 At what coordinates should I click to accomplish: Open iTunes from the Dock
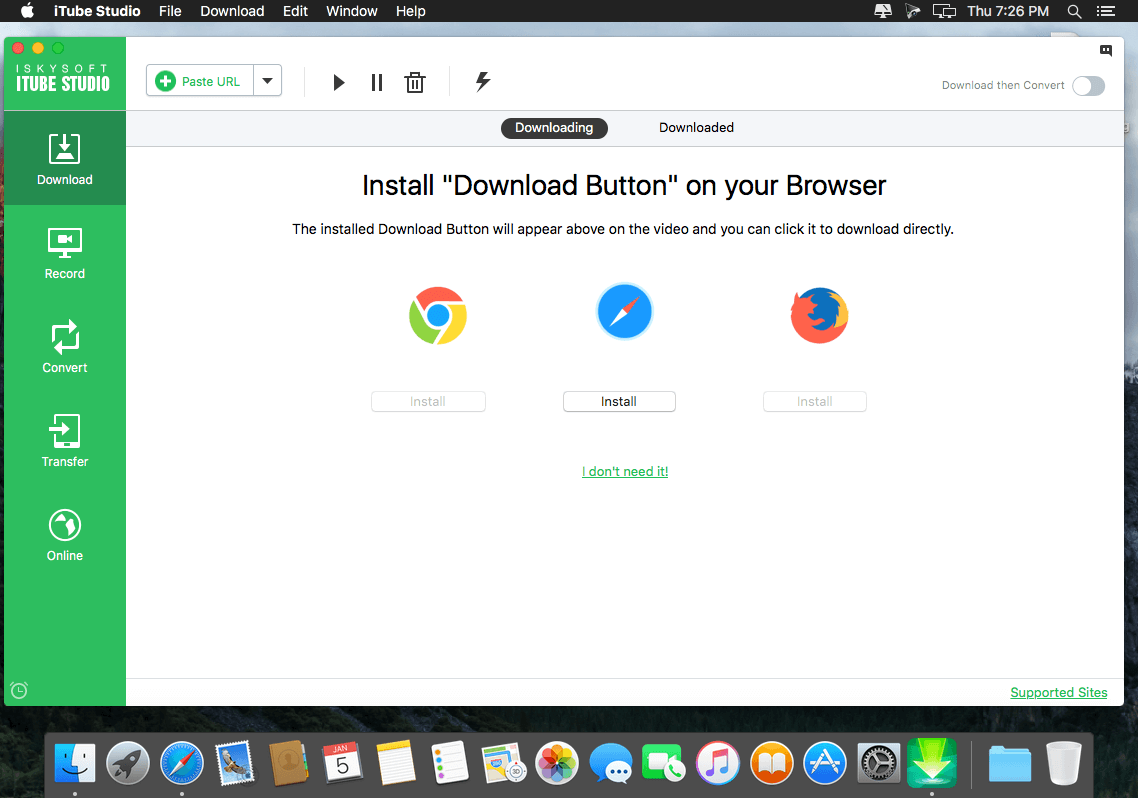click(718, 763)
